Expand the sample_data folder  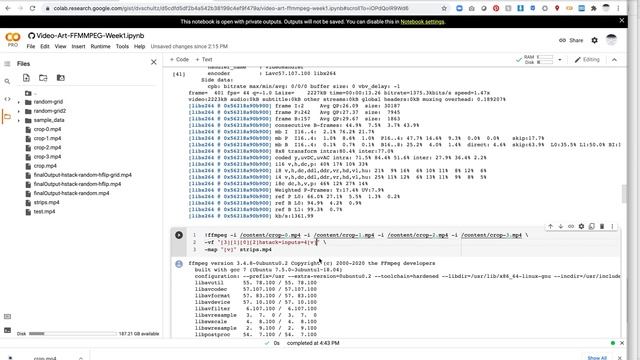point(18,120)
